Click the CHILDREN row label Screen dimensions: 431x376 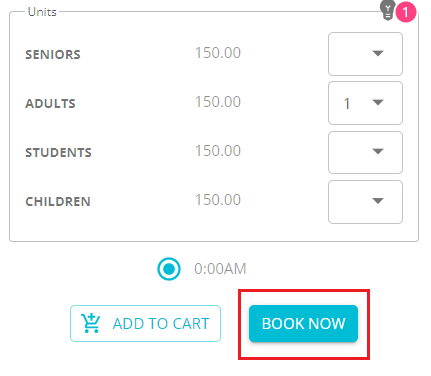[58, 202]
